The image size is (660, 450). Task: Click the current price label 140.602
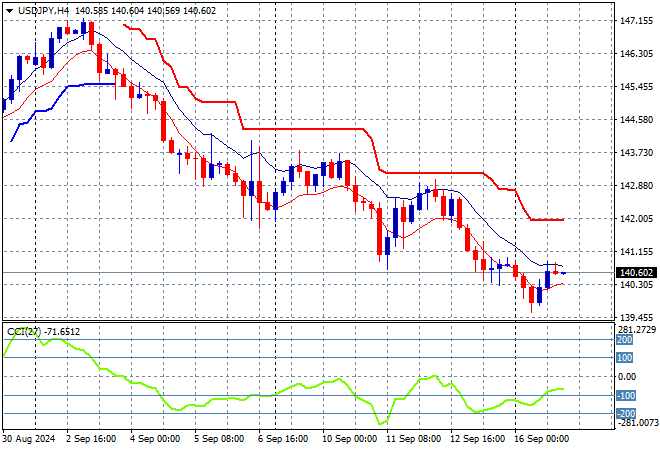tap(637, 272)
